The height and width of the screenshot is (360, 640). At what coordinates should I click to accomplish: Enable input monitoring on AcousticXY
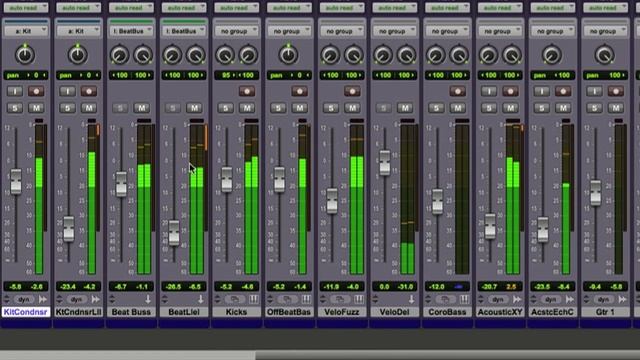point(489,91)
